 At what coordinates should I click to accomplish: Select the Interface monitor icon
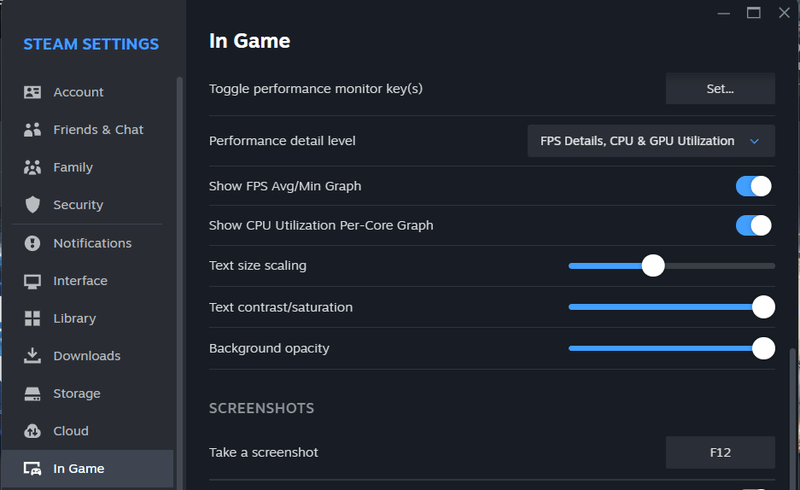point(32,281)
